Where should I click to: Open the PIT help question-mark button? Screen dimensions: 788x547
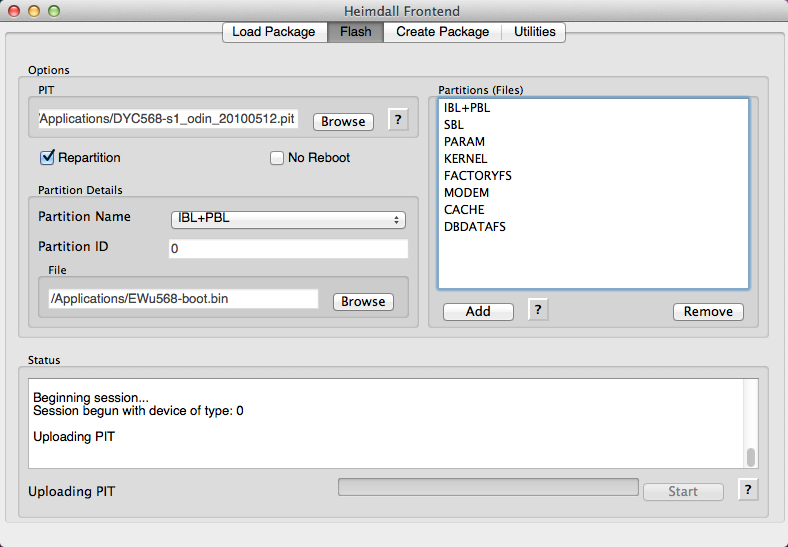[398, 120]
